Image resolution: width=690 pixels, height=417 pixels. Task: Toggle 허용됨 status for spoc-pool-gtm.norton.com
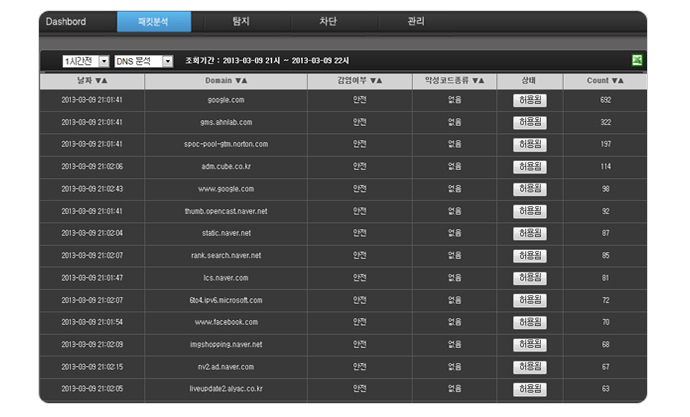[x=530, y=145]
